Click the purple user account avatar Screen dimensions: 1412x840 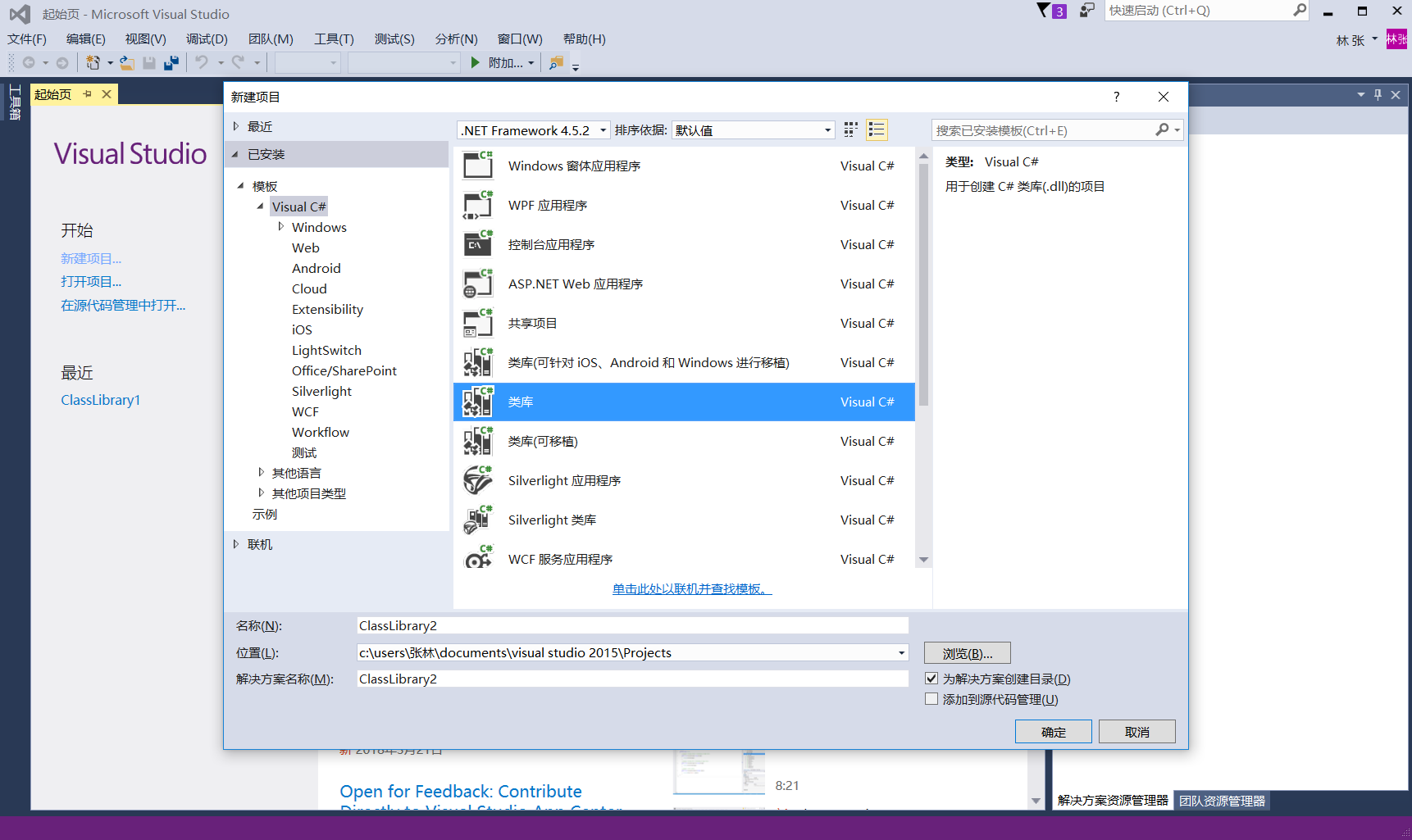pyautogui.click(x=1397, y=39)
